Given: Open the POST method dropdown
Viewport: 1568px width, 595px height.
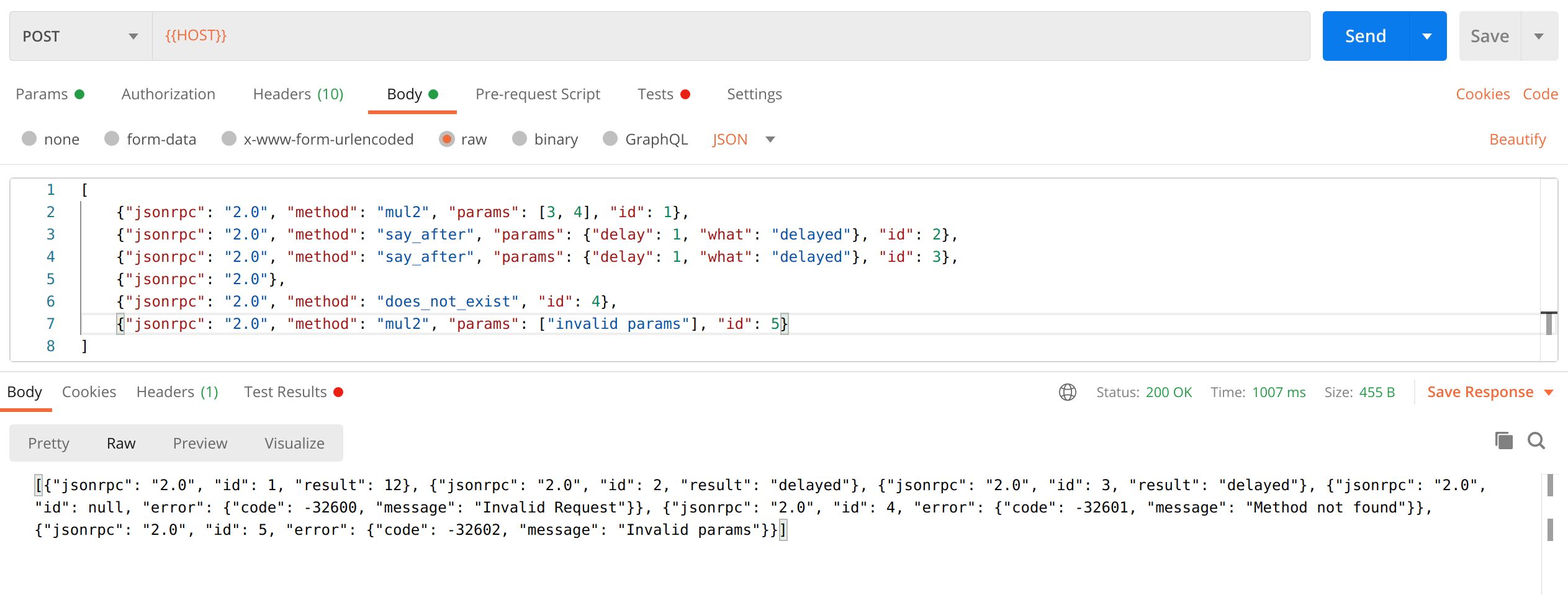Looking at the screenshot, I should click(133, 36).
